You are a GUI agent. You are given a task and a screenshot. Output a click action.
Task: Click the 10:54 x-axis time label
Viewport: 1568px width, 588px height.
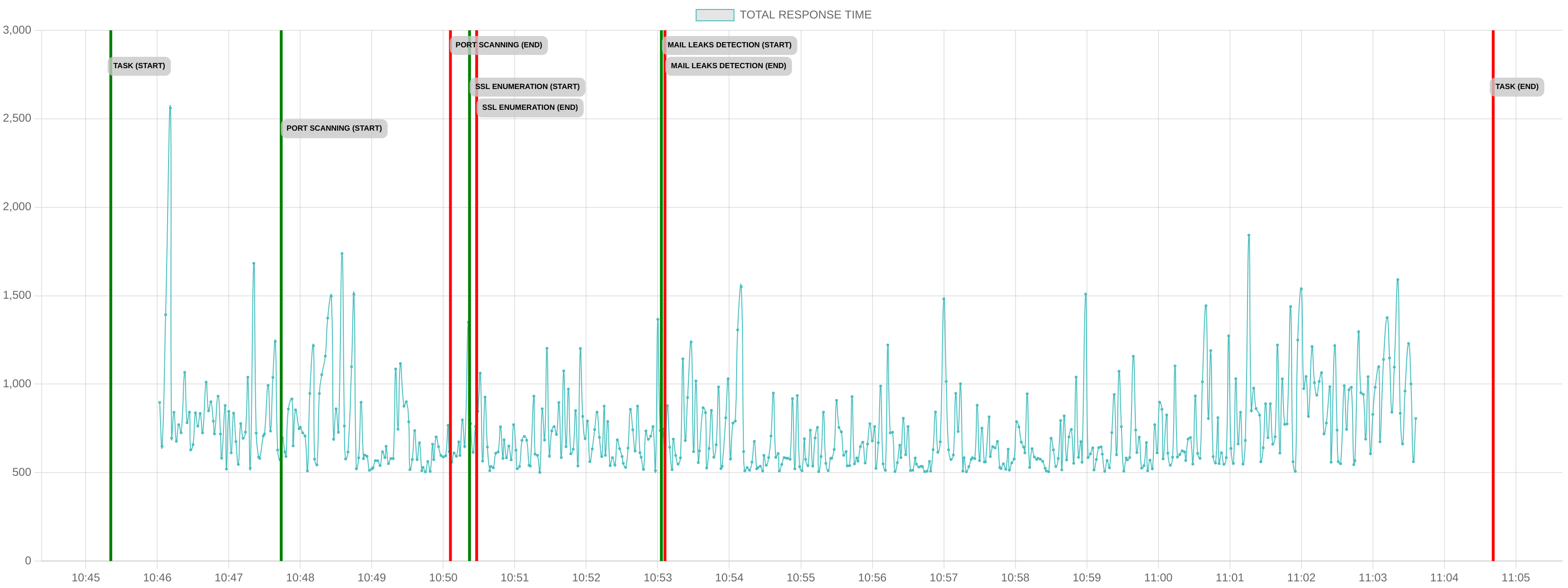click(729, 578)
